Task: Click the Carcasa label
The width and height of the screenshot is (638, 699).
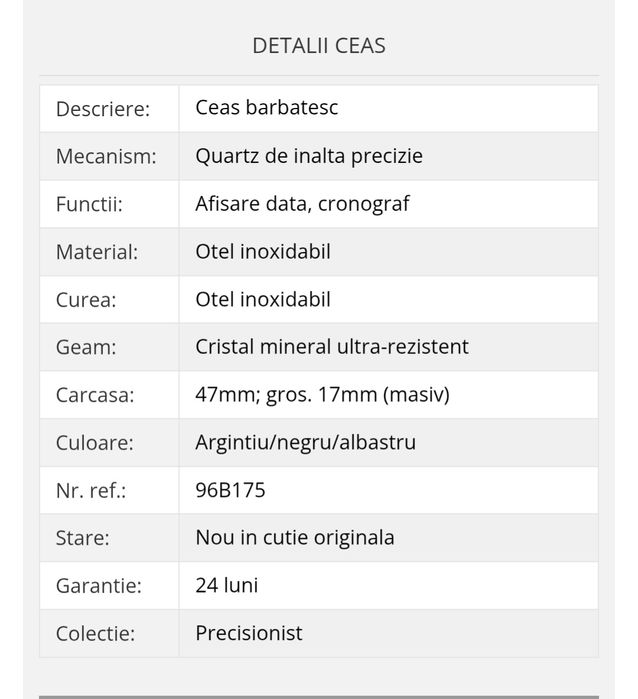Action: 94,396
